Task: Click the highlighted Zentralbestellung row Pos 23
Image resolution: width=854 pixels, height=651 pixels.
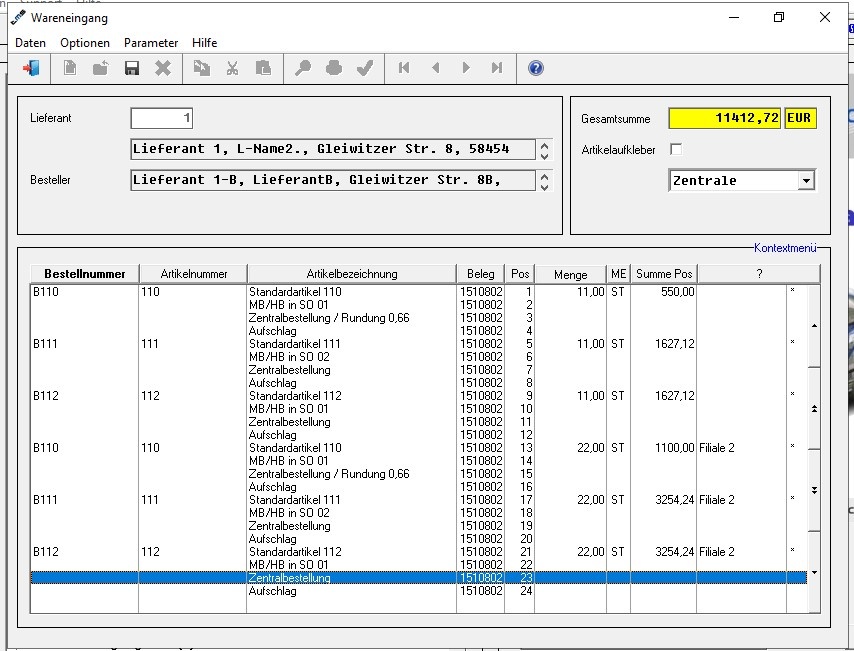Action: pos(418,578)
